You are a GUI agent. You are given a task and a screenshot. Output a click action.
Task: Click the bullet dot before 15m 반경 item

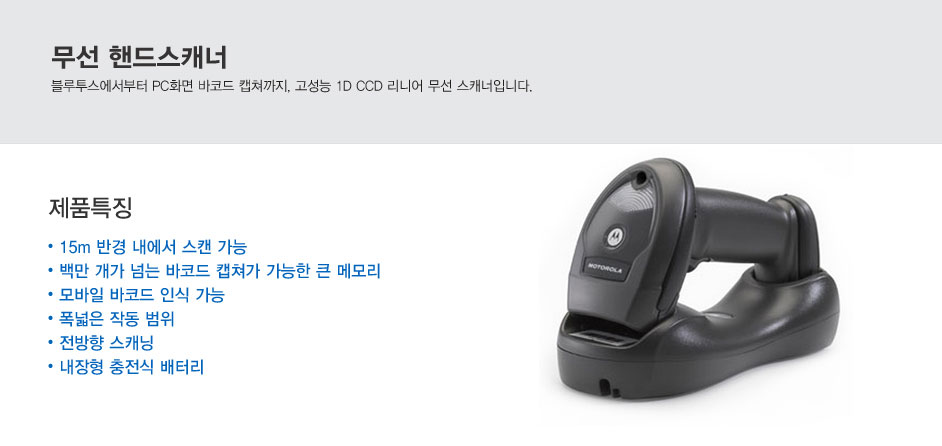point(50,247)
